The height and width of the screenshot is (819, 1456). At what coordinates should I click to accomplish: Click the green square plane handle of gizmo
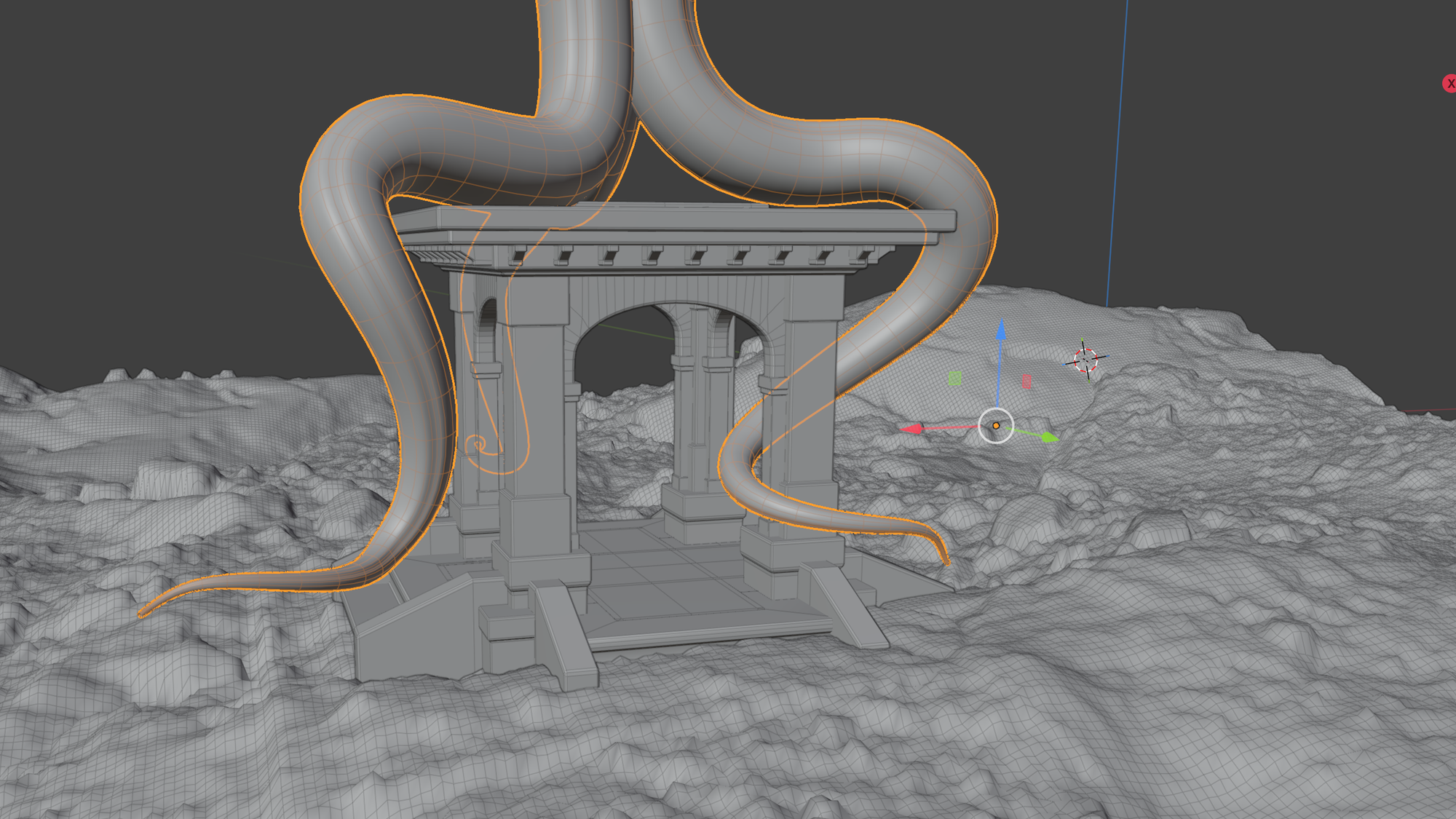[955, 378]
